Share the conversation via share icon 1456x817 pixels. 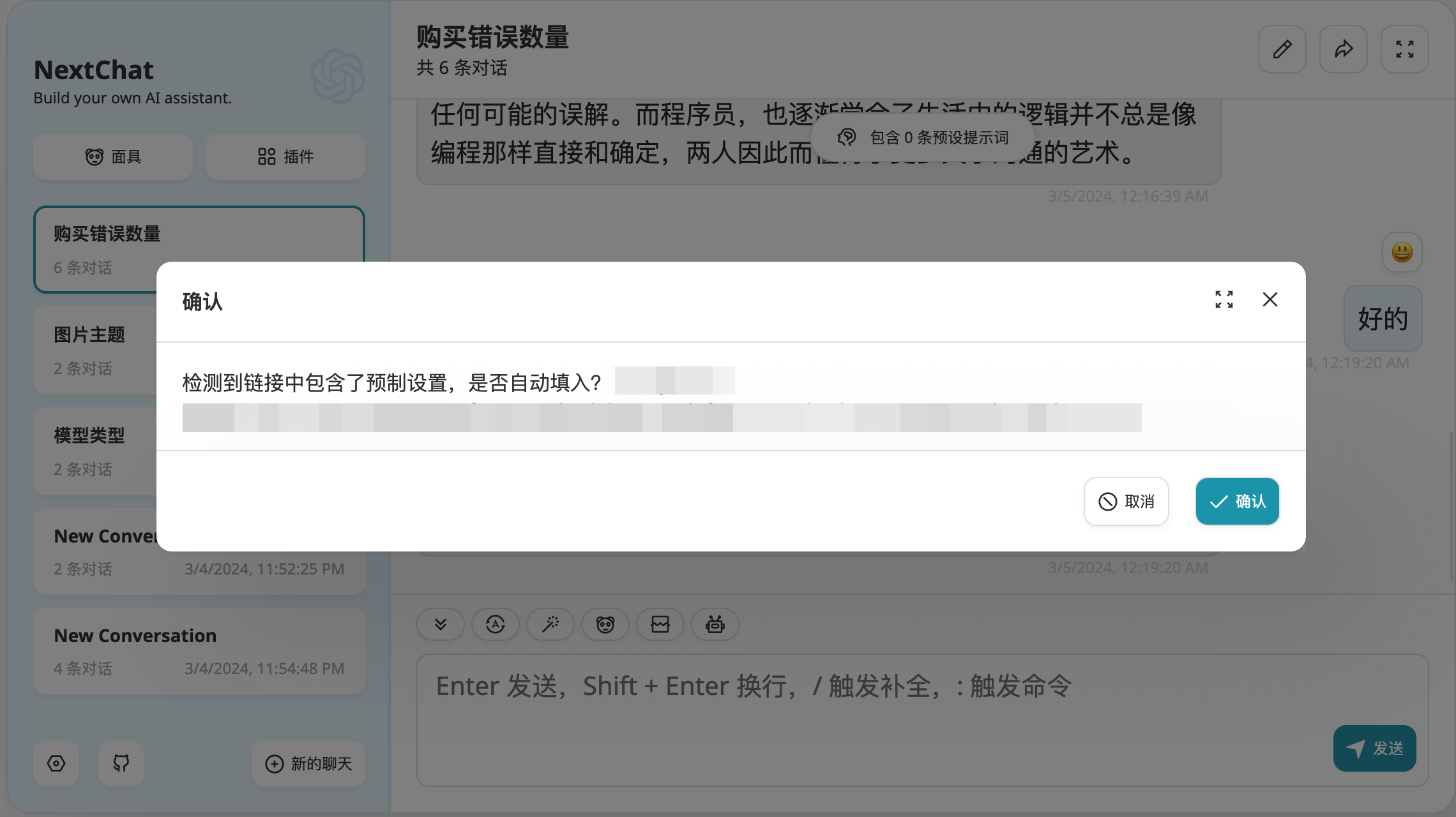pyautogui.click(x=1344, y=49)
